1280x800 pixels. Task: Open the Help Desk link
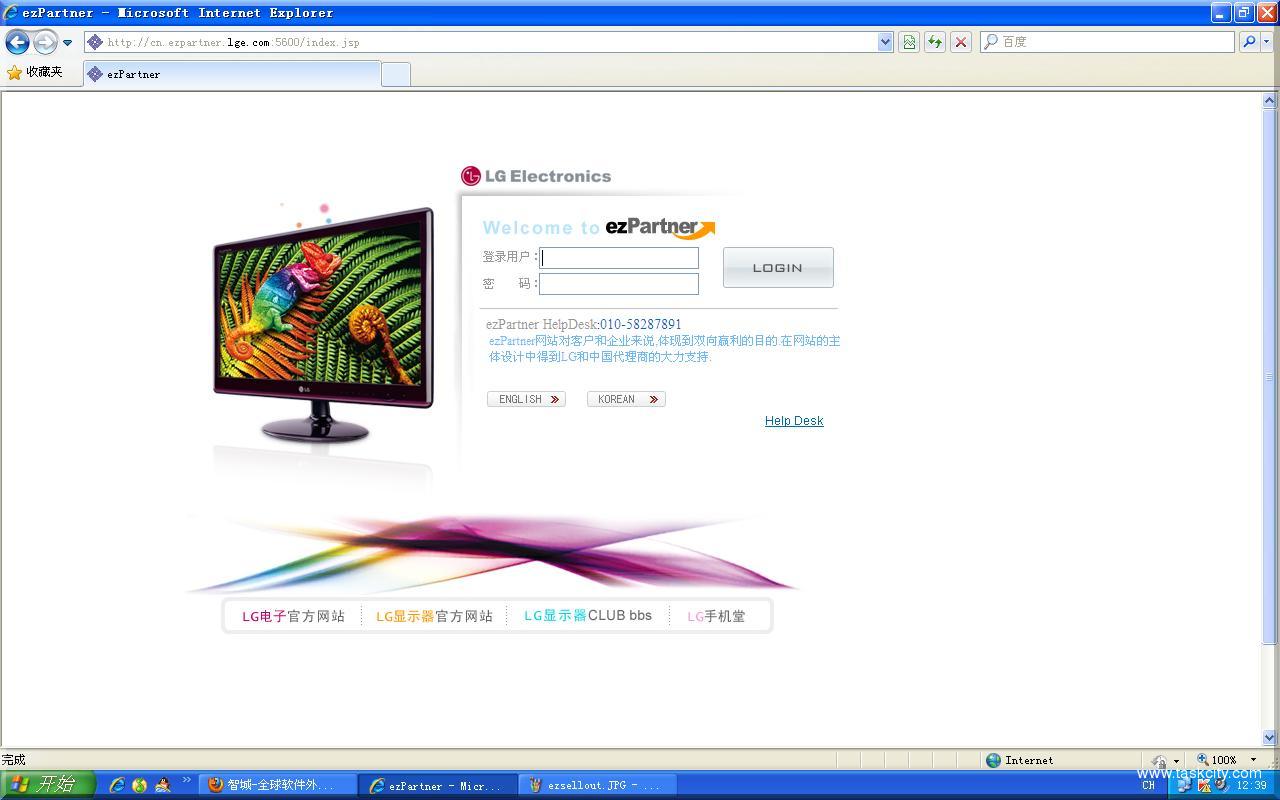pos(794,420)
